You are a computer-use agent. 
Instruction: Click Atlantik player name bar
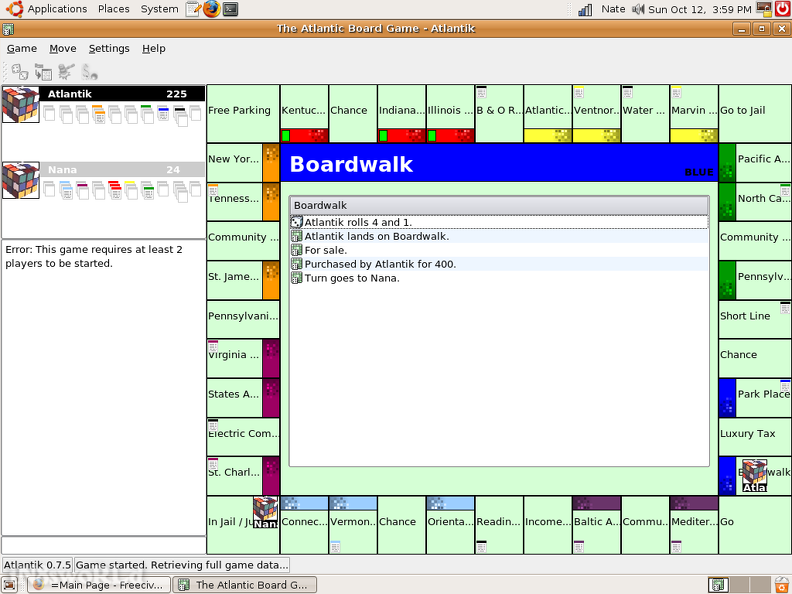pyautogui.click(x=122, y=94)
